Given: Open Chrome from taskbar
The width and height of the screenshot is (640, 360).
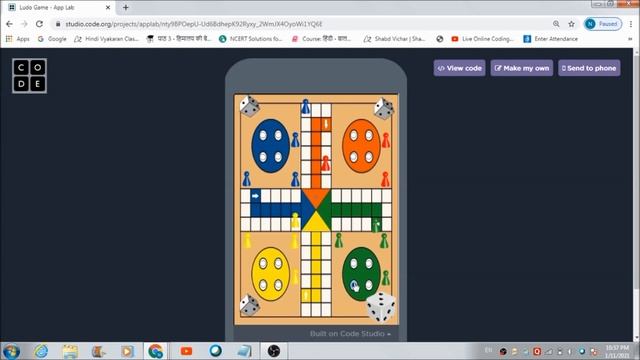Looking at the screenshot, I should point(155,351).
